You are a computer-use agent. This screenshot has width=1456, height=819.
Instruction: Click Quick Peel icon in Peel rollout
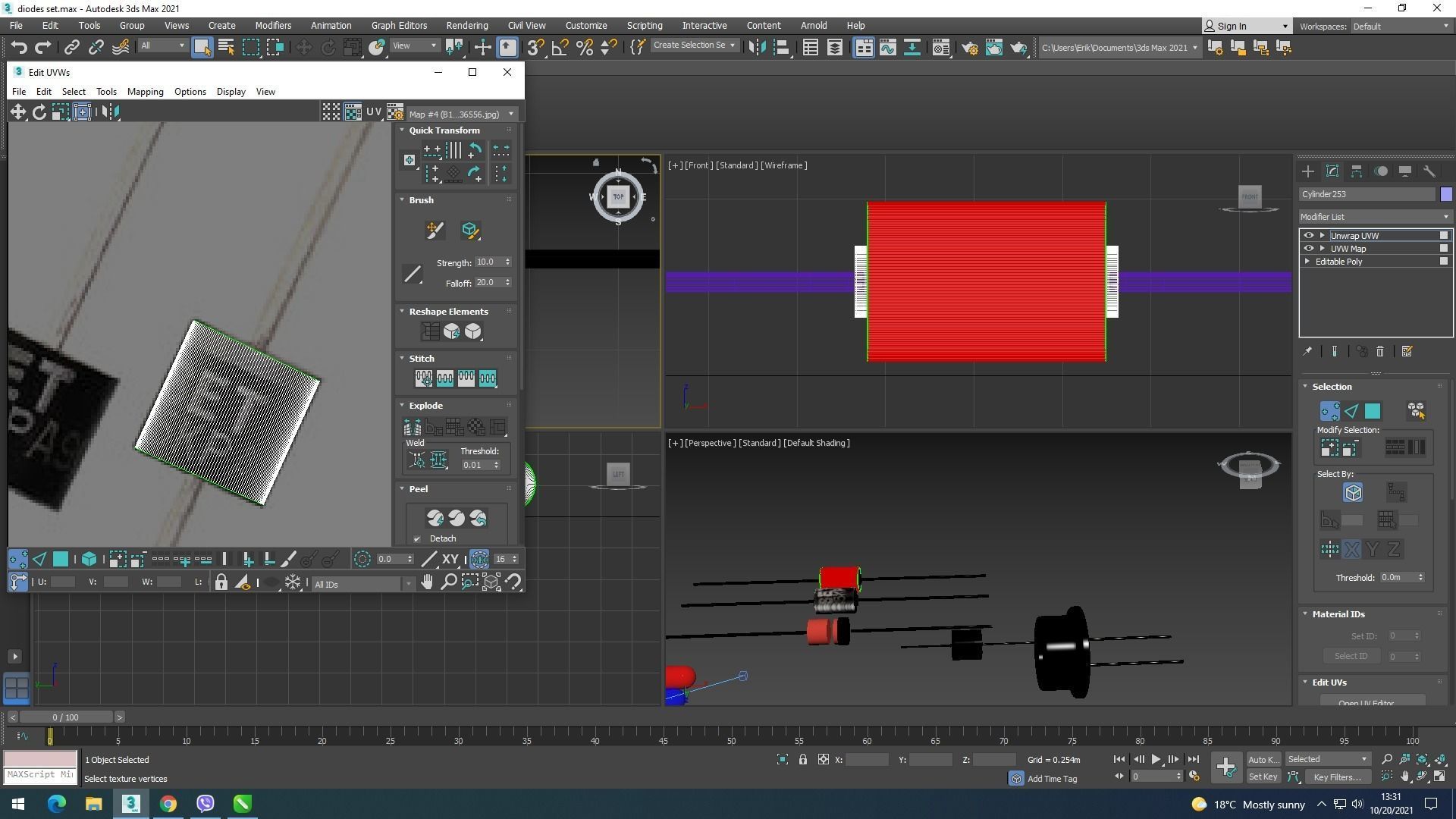click(x=435, y=518)
